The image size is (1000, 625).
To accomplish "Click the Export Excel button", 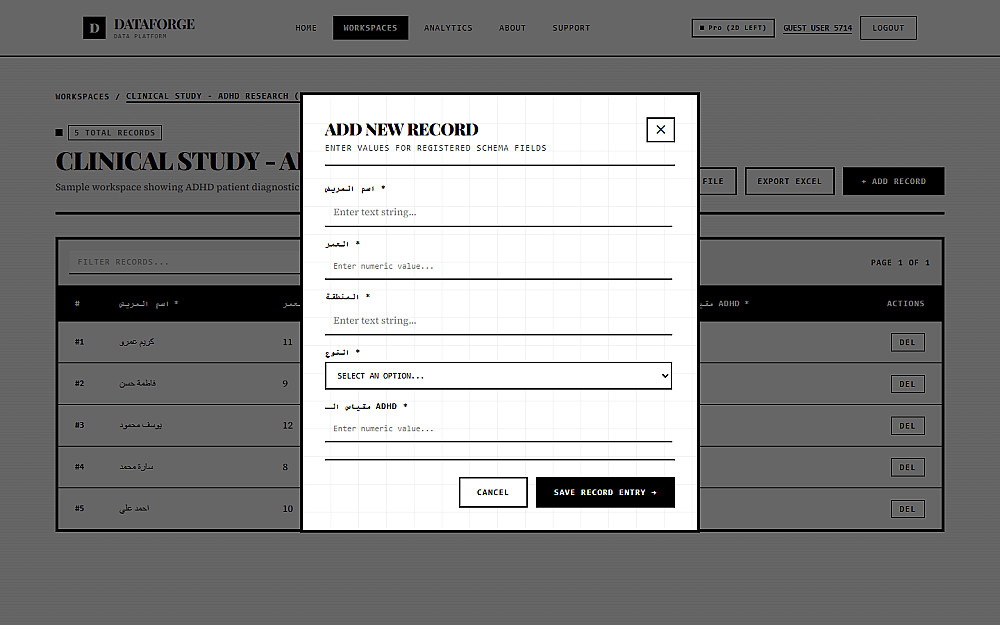I will (x=790, y=181).
